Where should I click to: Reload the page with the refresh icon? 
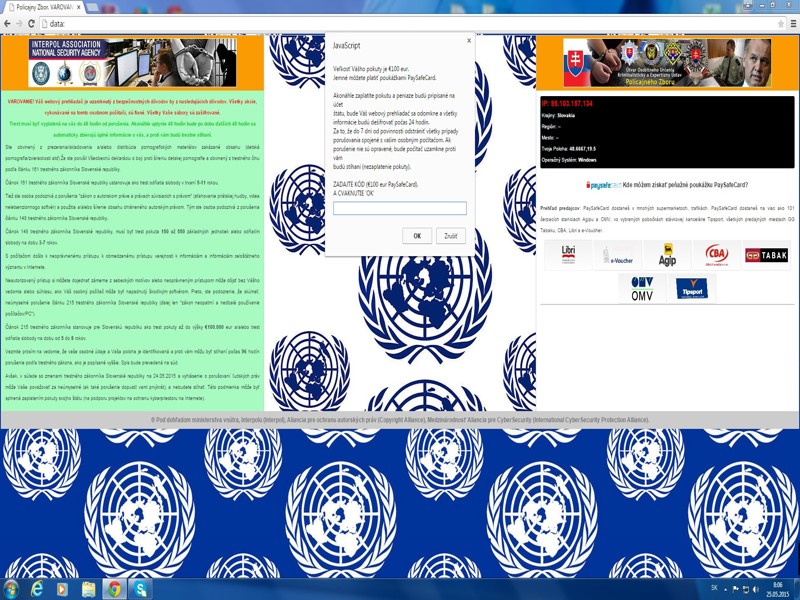click(32, 23)
